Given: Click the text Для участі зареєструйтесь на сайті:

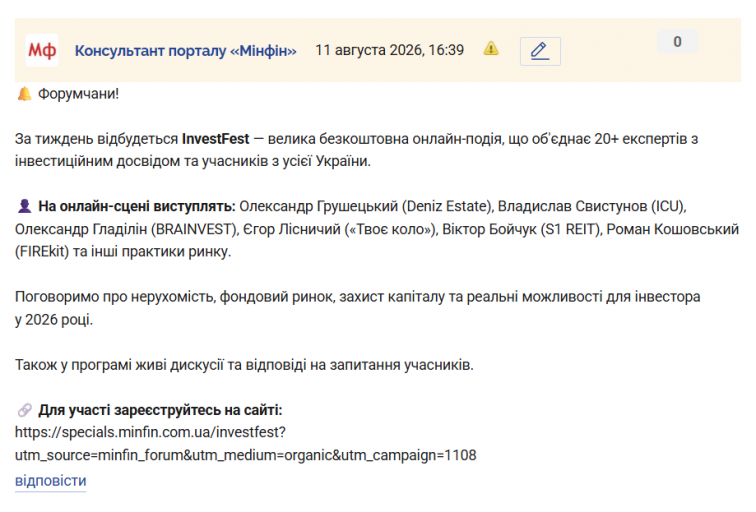Looking at the screenshot, I should point(161,410).
